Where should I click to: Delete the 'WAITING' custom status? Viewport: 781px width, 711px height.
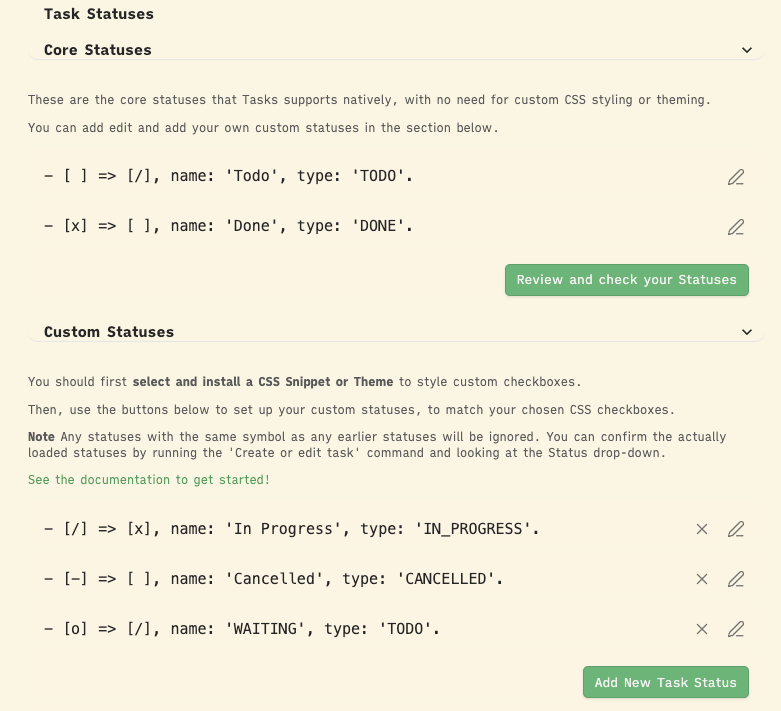tap(702, 629)
